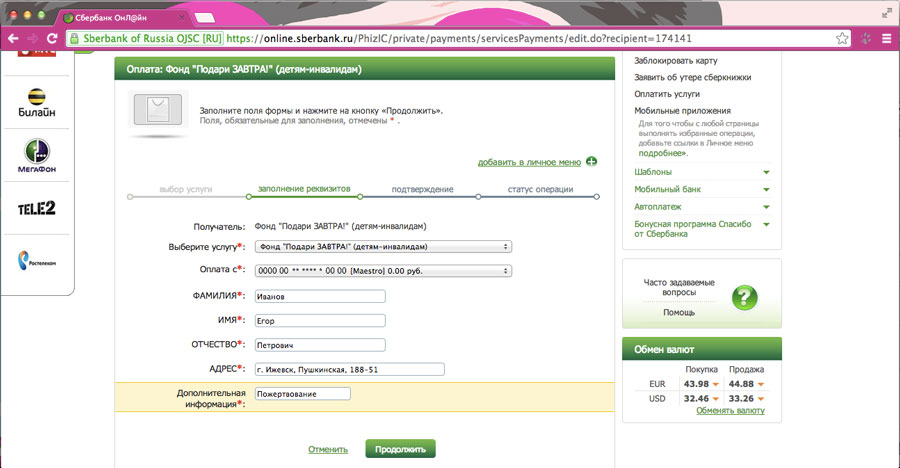Go back with the browser back arrow

point(13,38)
